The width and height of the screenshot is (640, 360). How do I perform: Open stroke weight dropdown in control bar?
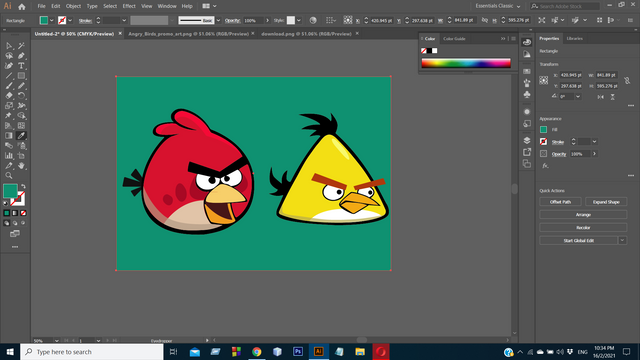[124, 20]
